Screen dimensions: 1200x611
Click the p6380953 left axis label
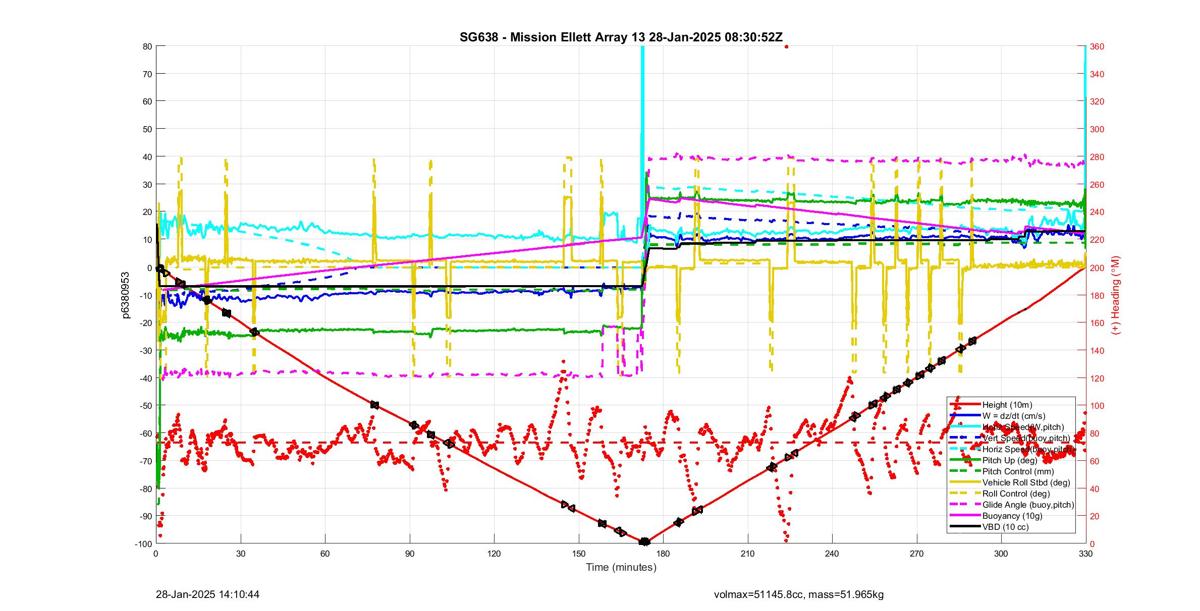point(127,295)
